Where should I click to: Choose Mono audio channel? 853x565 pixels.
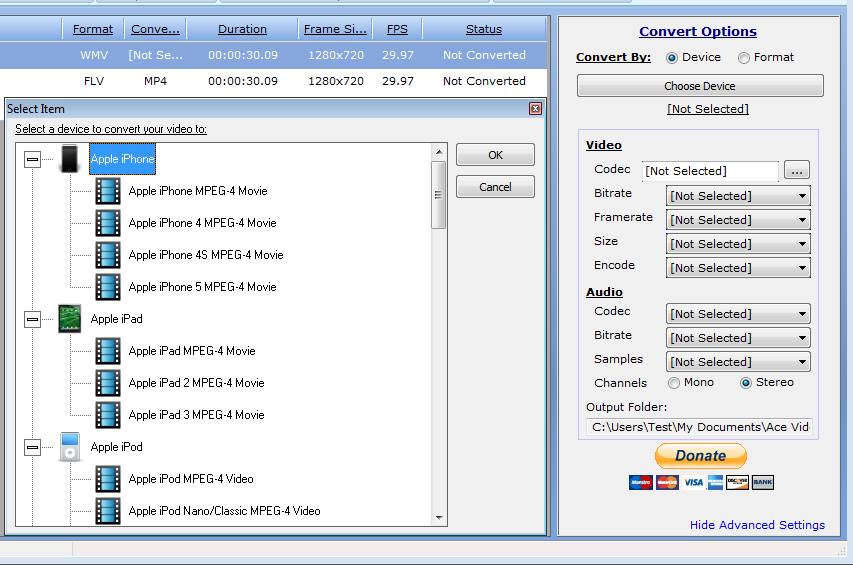click(x=674, y=383)
